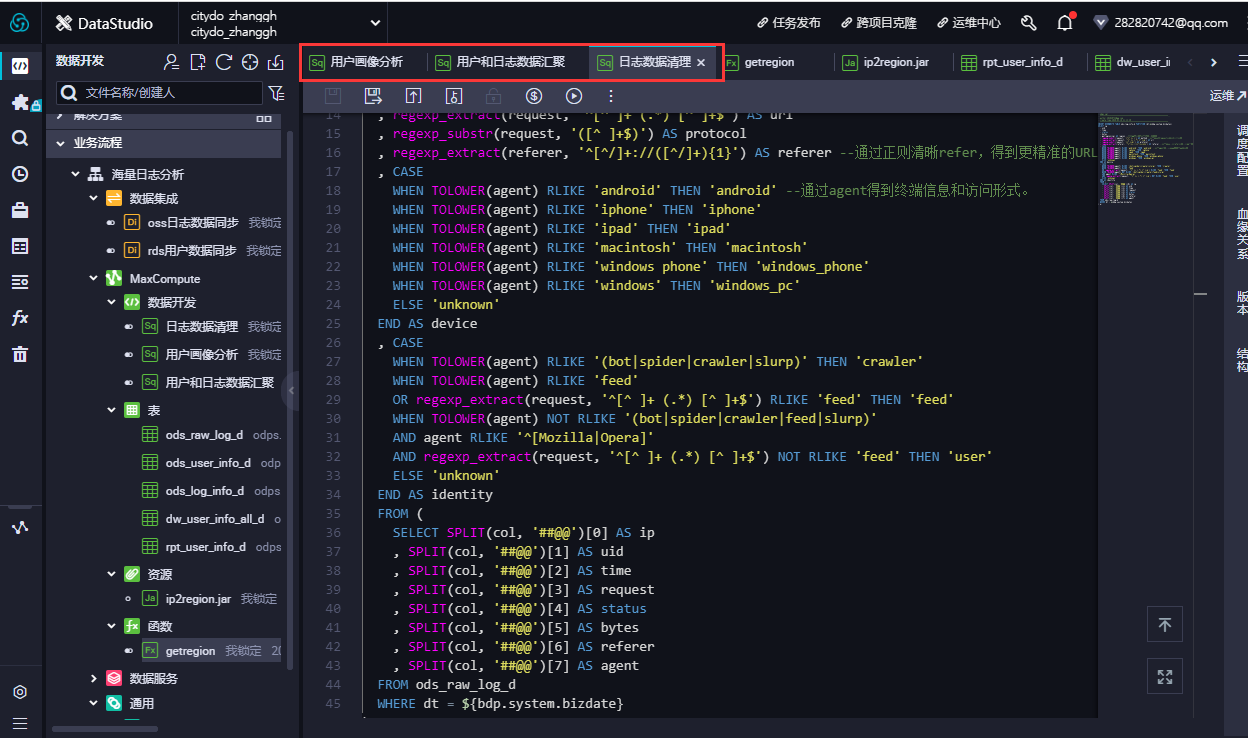Click the save-as disk icon in editor toolbar

pos(373,96)
